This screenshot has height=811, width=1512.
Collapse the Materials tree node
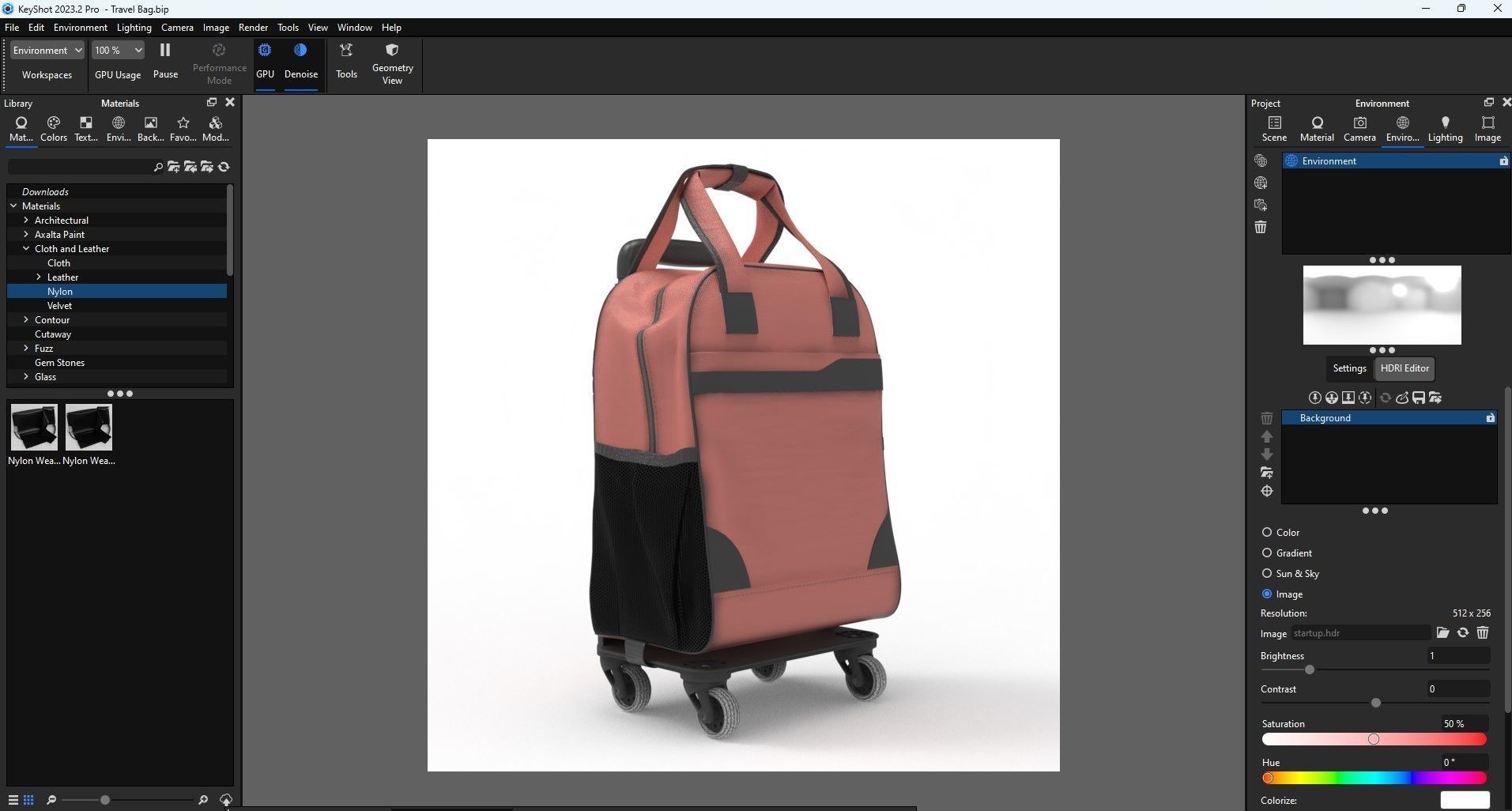coord(13,206)
